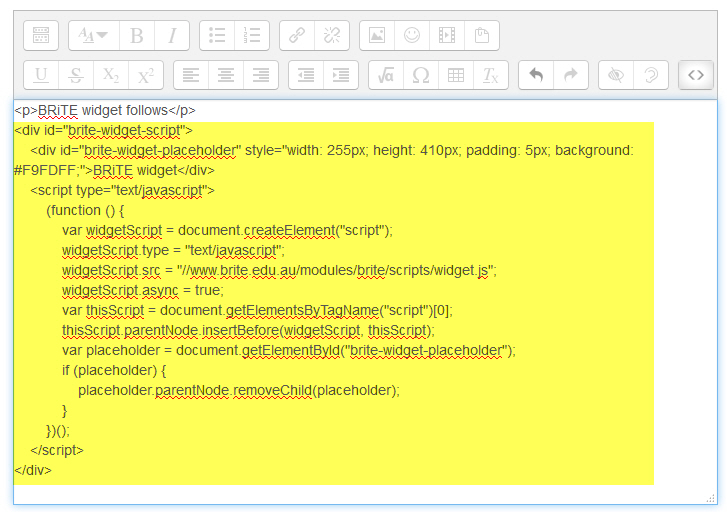Apply superscript formatting
The height and width of the screenshot is (512, 727).
[146, 75]
